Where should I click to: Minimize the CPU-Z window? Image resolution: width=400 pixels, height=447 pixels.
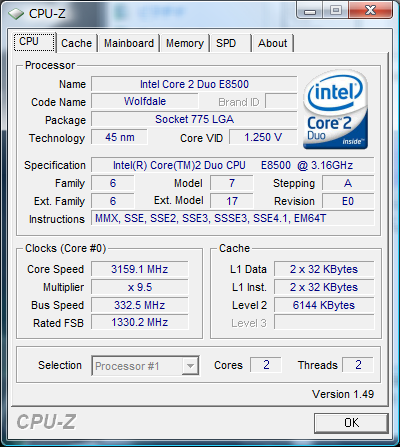tap(310, 11)
